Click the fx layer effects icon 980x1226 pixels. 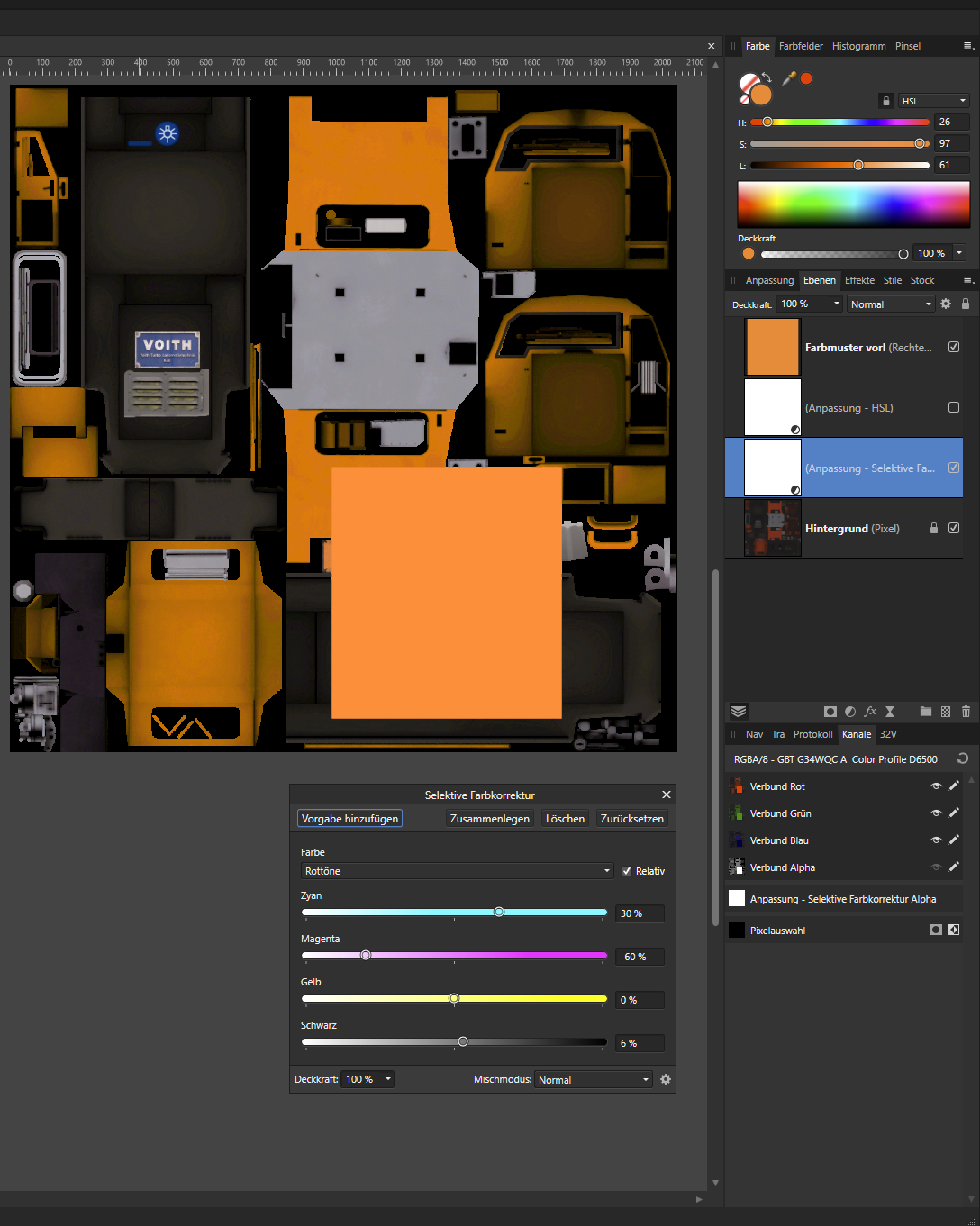pos(870,712)
